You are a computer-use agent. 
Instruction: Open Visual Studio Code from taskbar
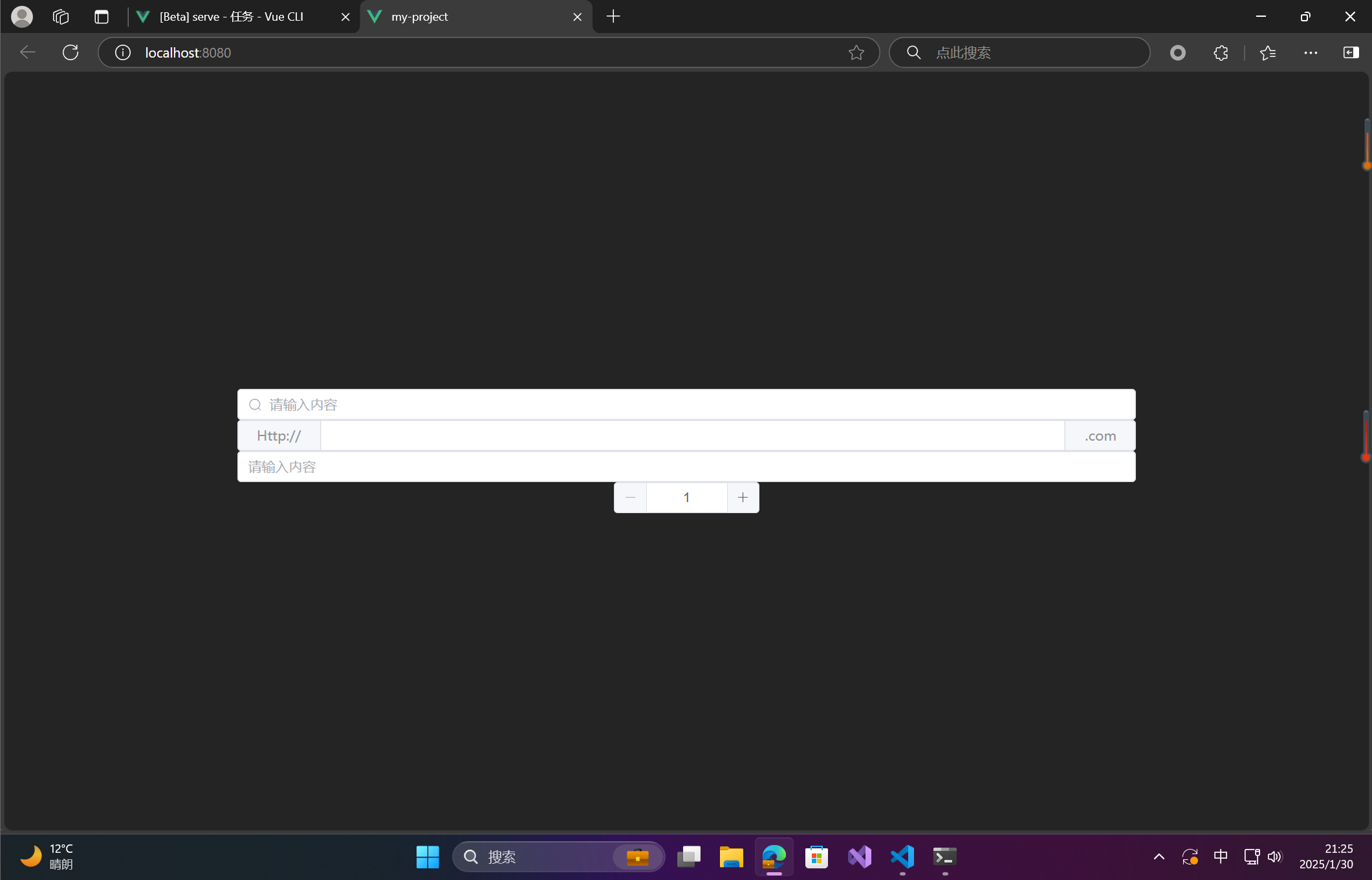902,857
